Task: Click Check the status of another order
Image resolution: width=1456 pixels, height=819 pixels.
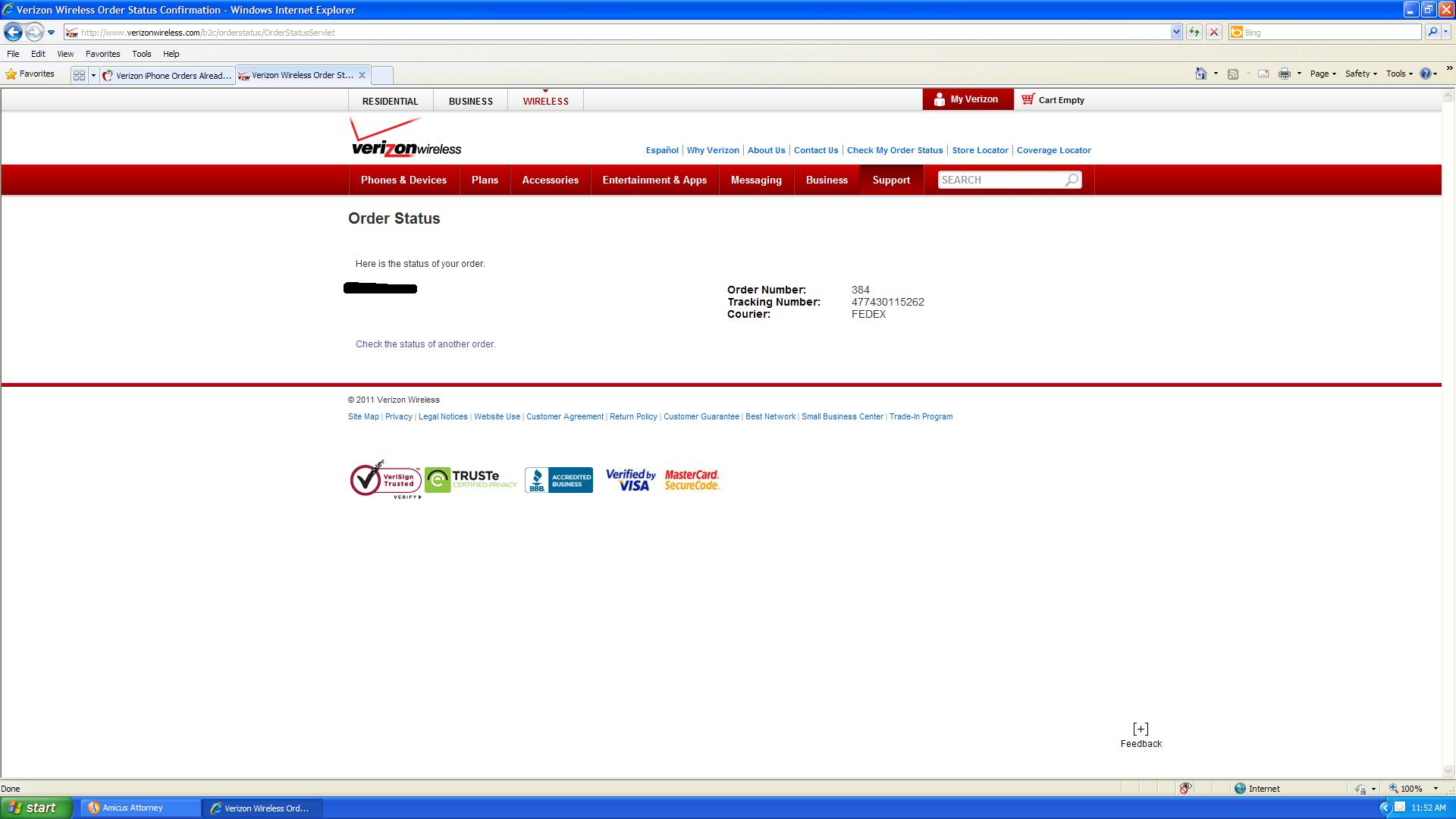Action: 425,344
